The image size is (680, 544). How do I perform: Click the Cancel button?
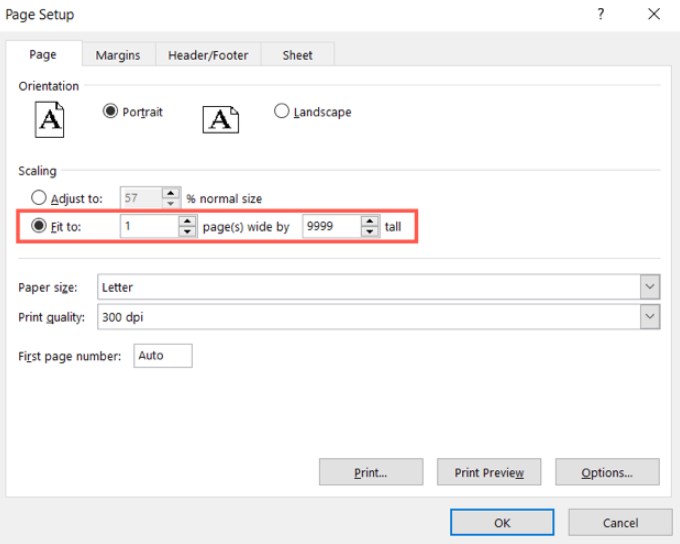(621, 522)
